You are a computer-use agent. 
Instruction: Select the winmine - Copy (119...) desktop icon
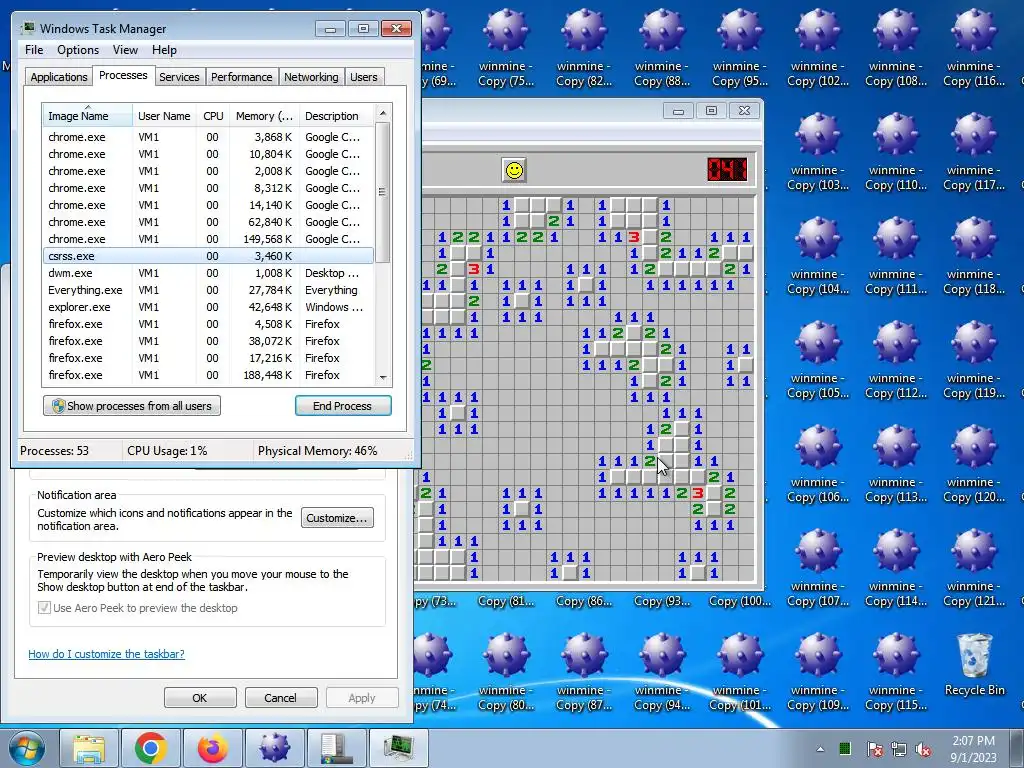pos(974,360)
